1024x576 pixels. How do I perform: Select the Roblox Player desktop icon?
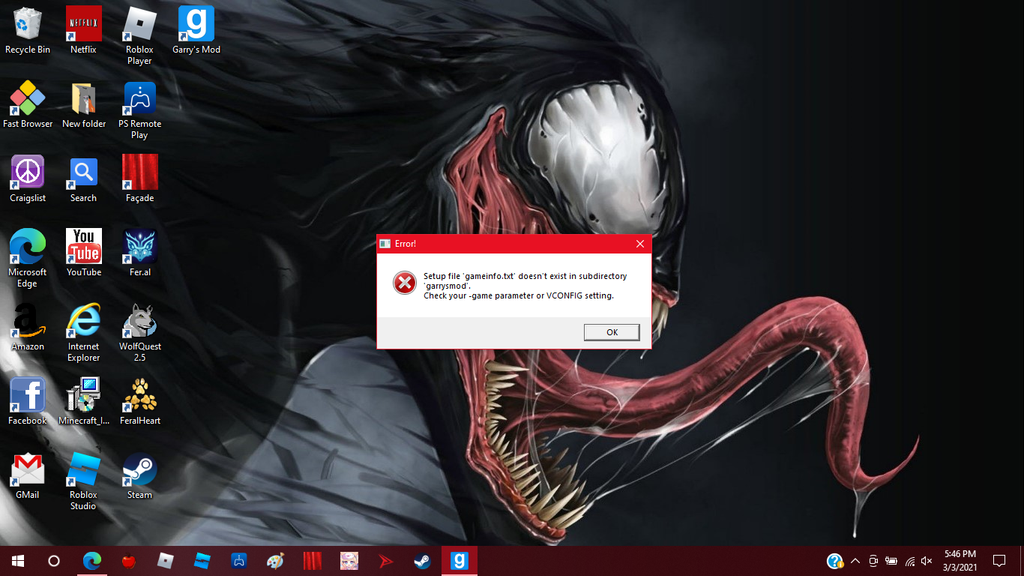140,36
